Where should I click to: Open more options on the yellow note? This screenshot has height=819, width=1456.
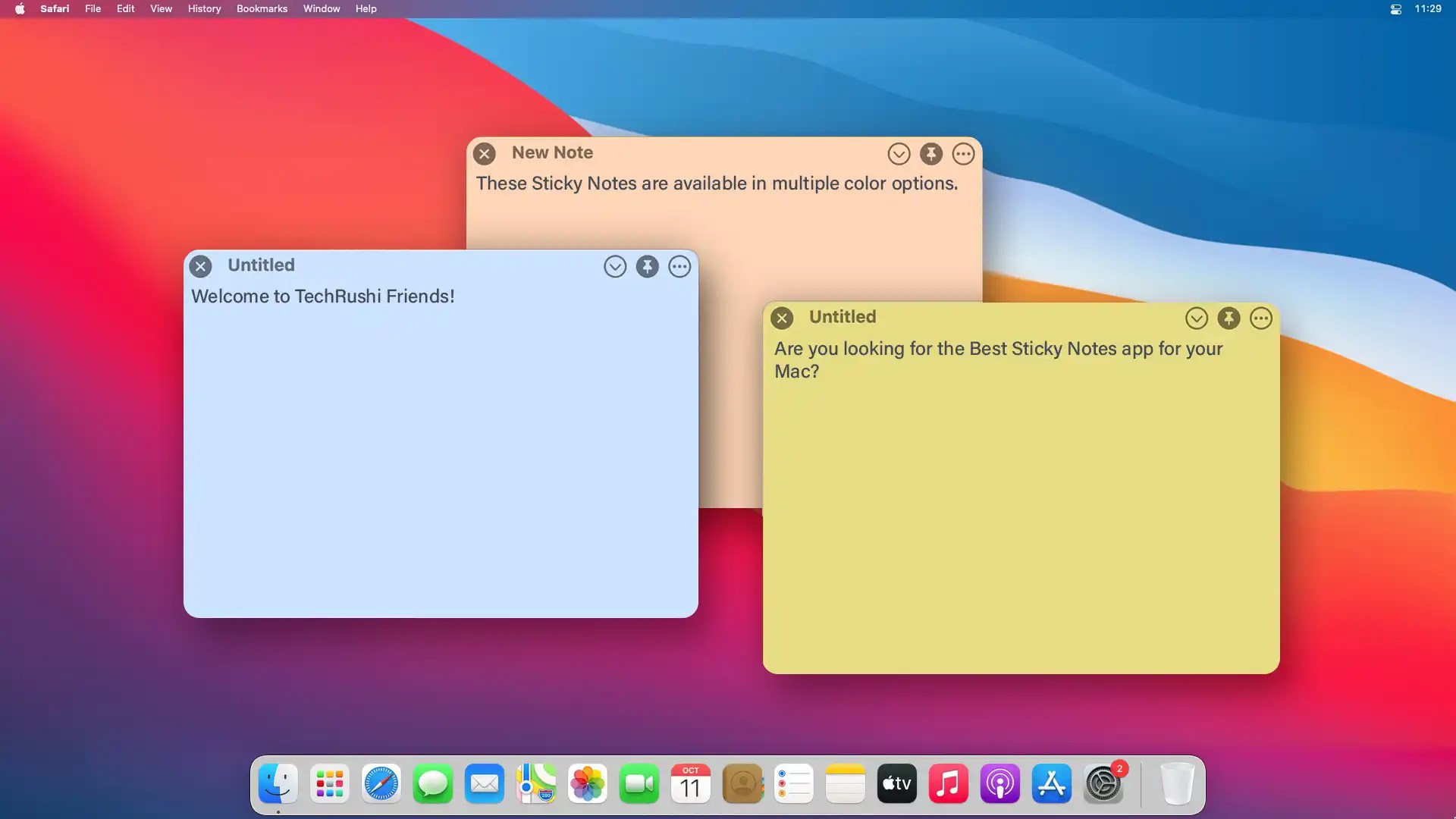[1261, 318]
